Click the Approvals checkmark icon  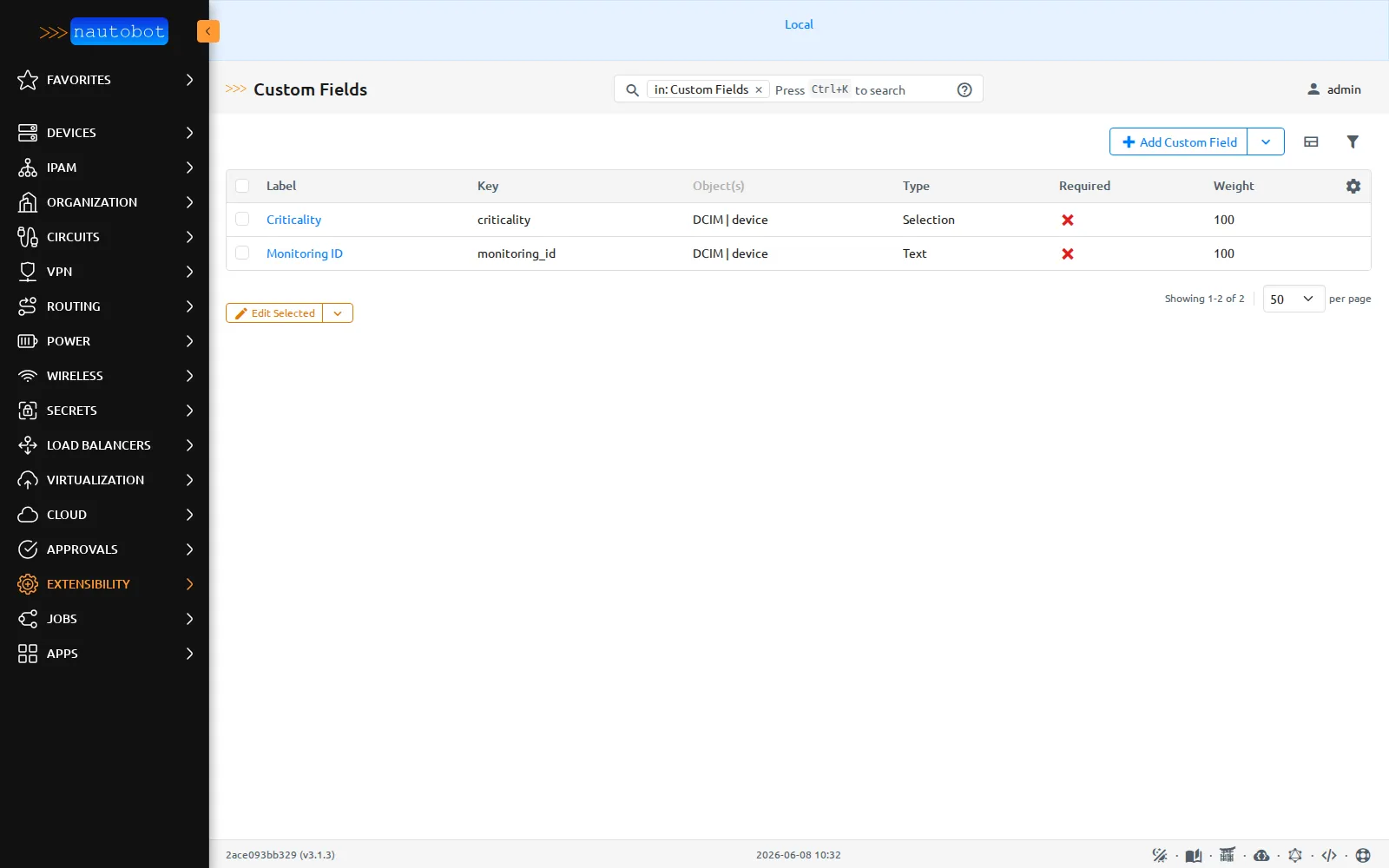[28, 549]
